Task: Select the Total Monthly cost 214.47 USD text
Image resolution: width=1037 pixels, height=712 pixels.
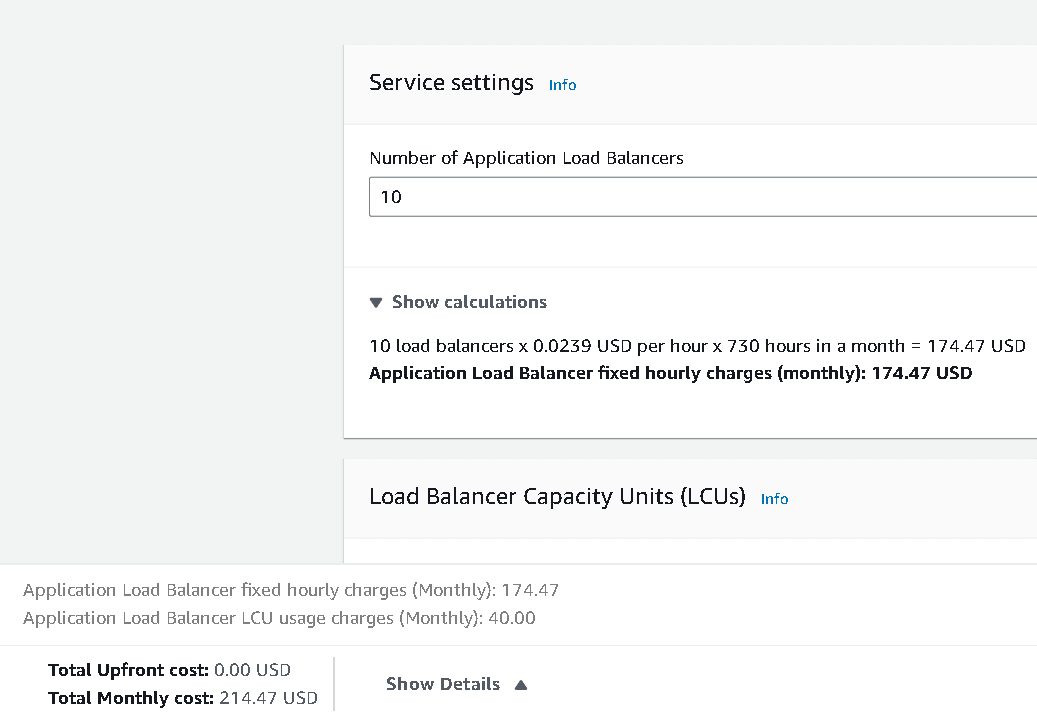Action: coord(183,698)
